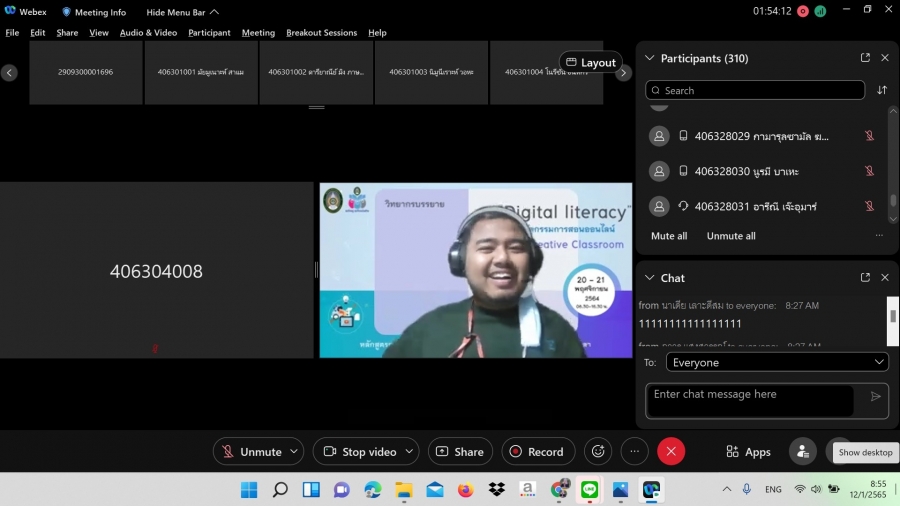Click the red leave meeting button
Viewport: 900px width, 506px height.
coord(671,452)
